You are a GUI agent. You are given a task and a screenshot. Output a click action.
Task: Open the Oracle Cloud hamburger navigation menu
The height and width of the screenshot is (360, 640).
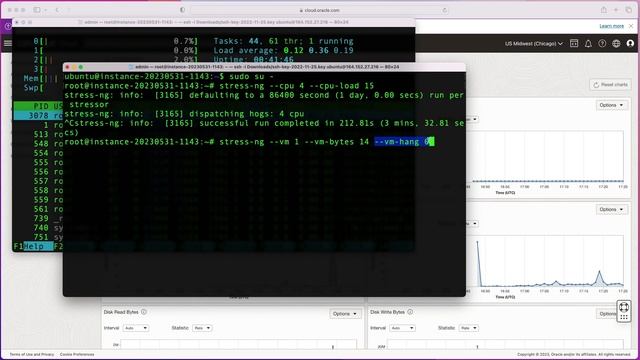(7, 43)
